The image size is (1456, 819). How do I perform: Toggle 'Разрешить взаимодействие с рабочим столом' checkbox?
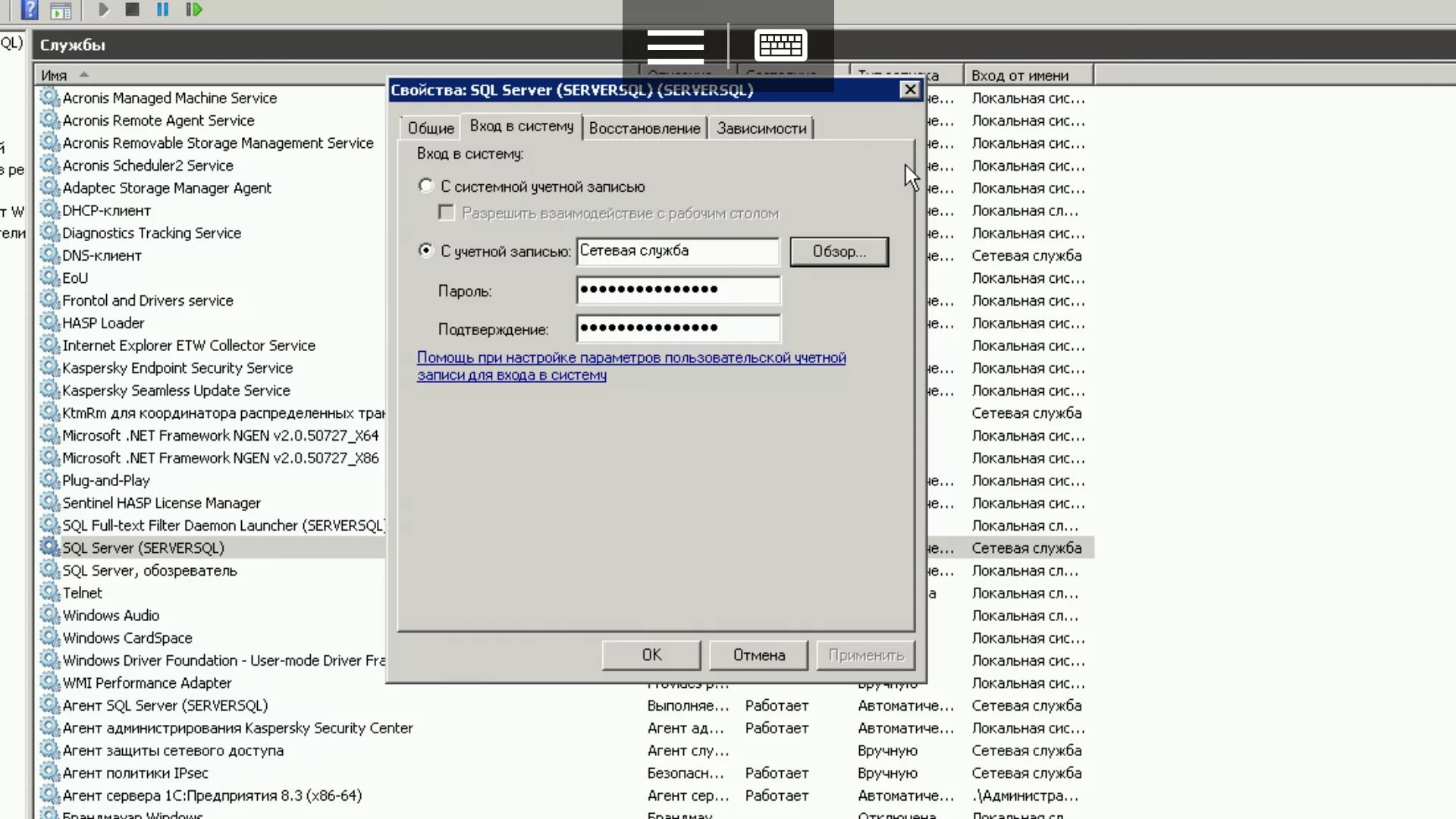[447, 213]
